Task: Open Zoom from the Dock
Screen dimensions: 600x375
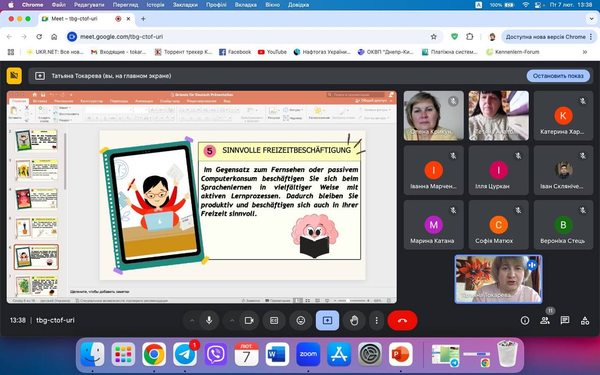Action: click(308, 354)
